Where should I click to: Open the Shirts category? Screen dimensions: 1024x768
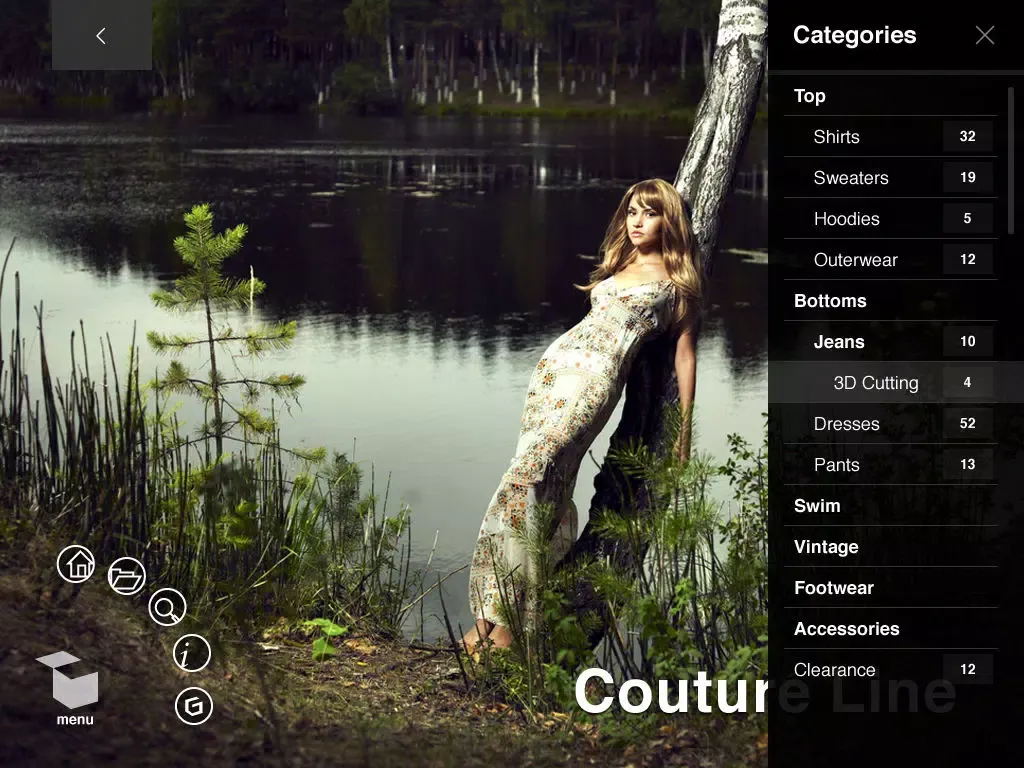[x=891, y=136]
